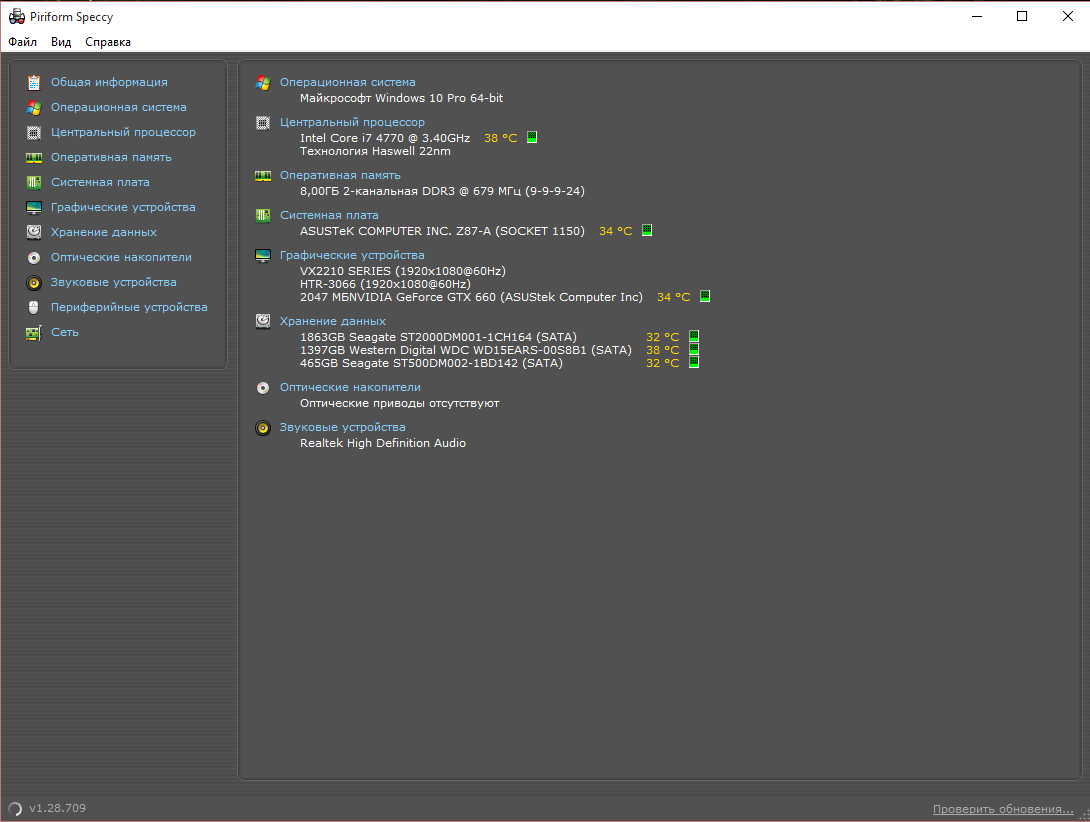
Task: Click ASUSTeK Z87-A motherboard line
Action: click(x=442, y=231)
